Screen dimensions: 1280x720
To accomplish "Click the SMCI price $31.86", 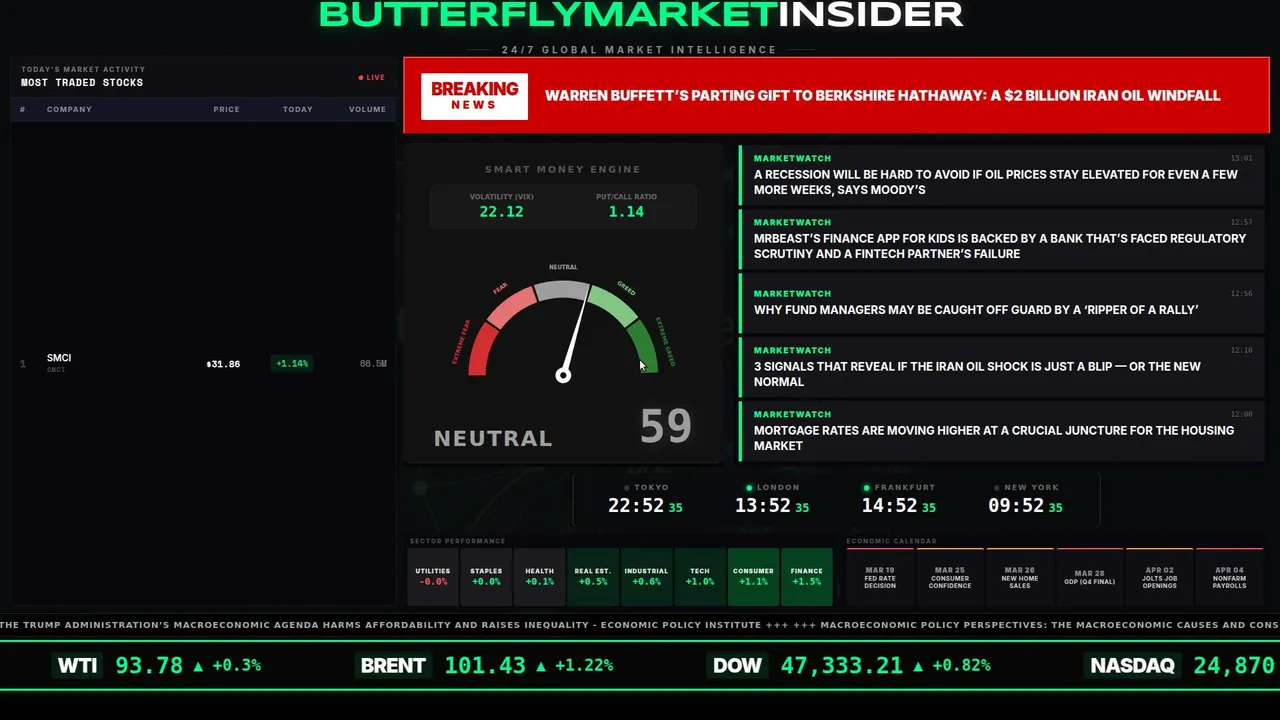I will click(223, 364).
